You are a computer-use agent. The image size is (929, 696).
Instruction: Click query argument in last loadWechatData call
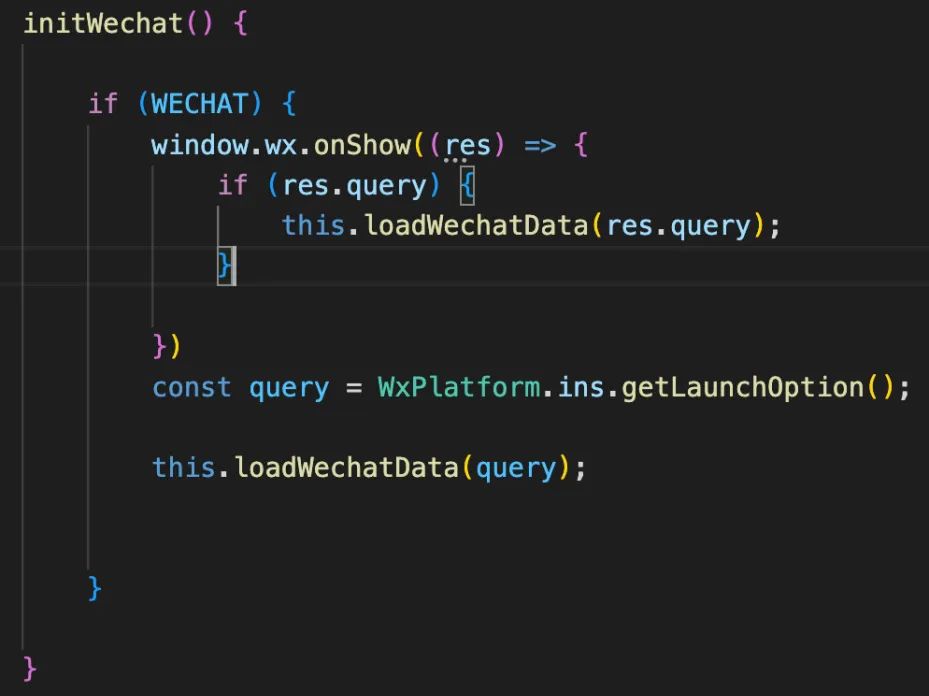(516, 470)
